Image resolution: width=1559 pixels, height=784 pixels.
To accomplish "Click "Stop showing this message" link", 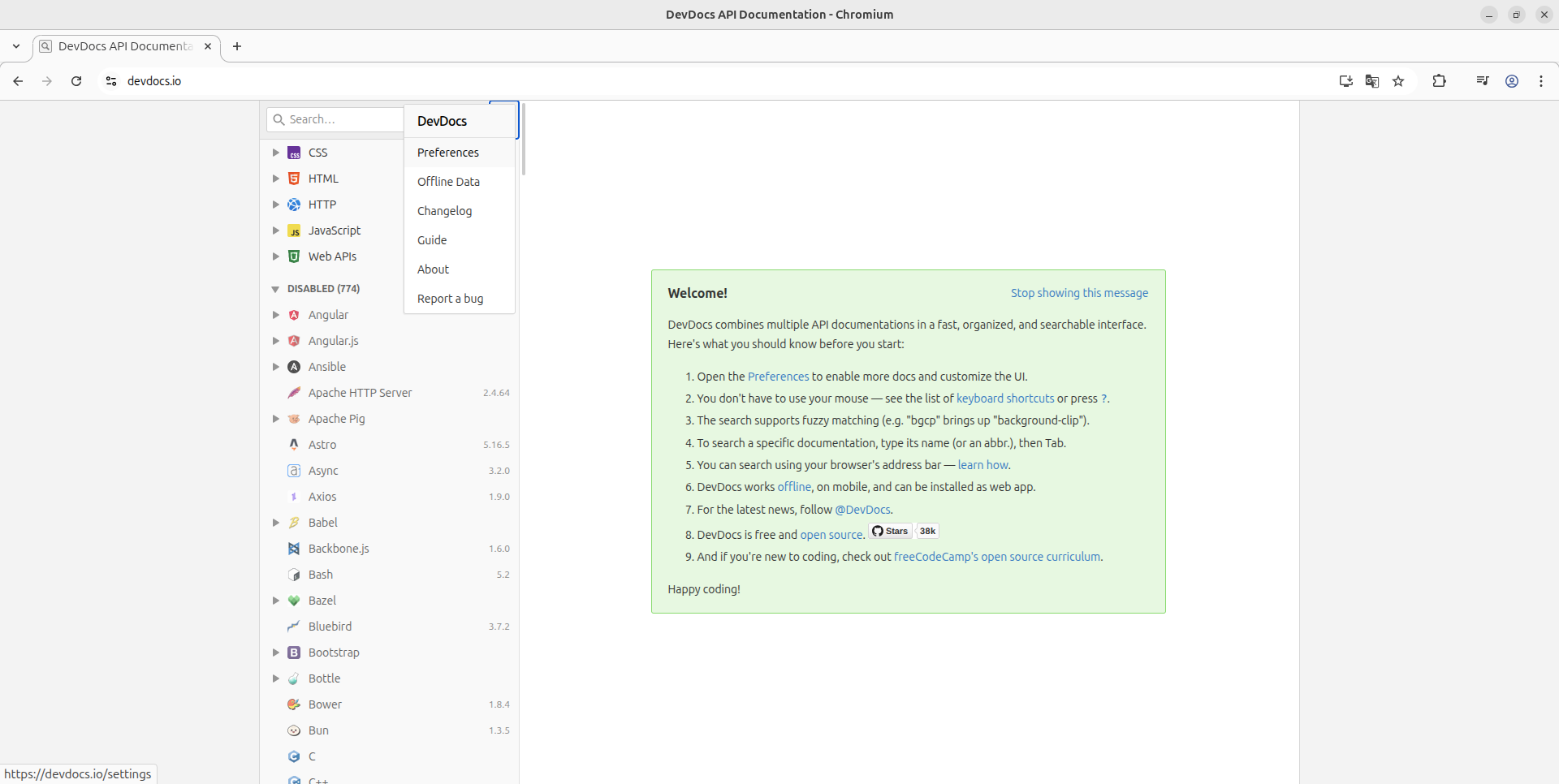I will (x=1079, y=293).
